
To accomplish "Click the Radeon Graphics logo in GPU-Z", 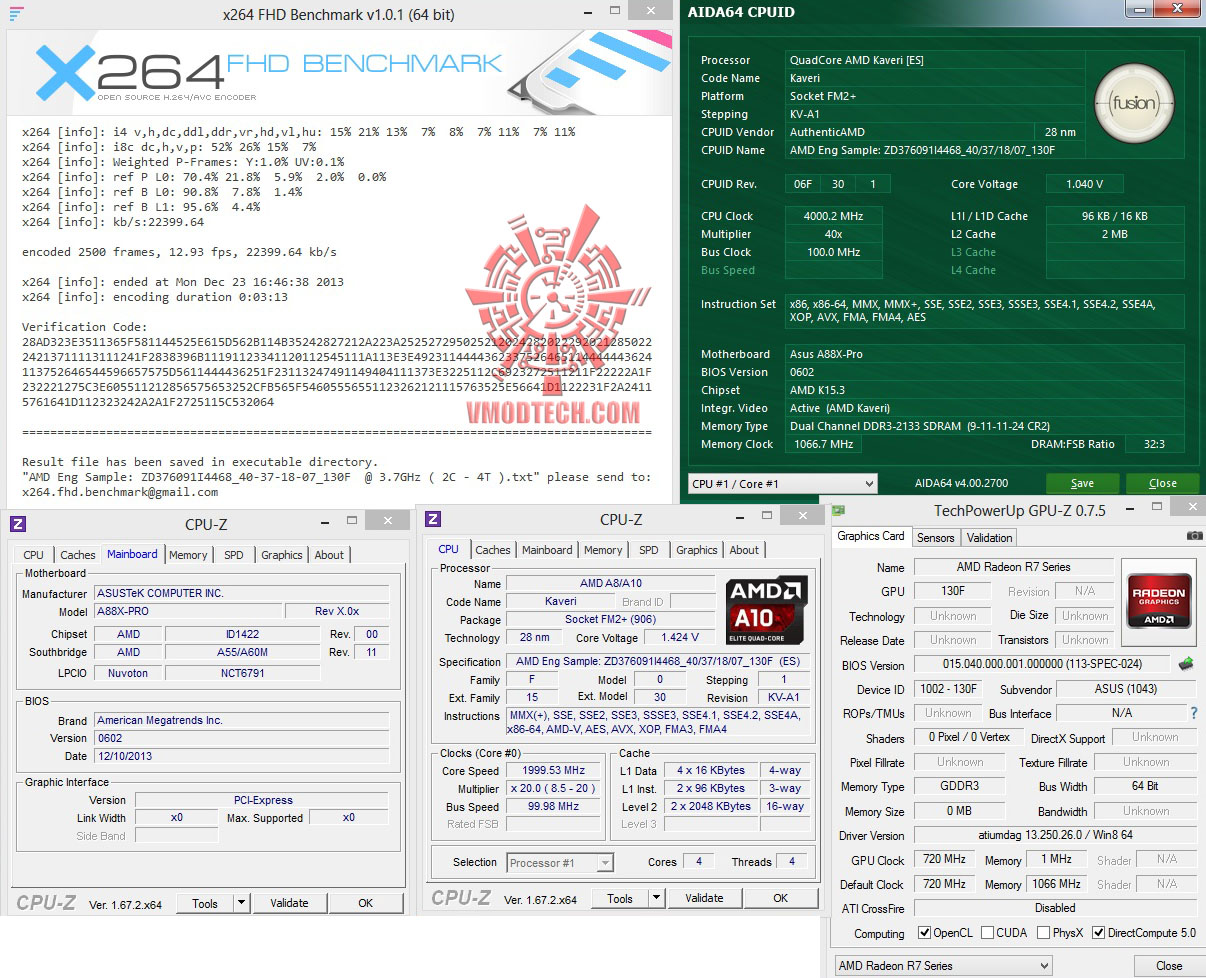I will (x=1159, y=603).
